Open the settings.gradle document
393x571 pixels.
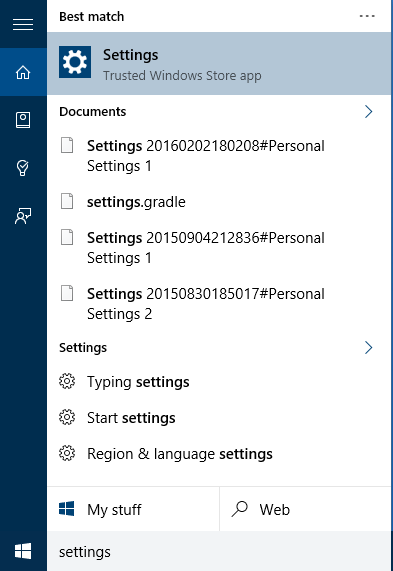click(219, 202)
